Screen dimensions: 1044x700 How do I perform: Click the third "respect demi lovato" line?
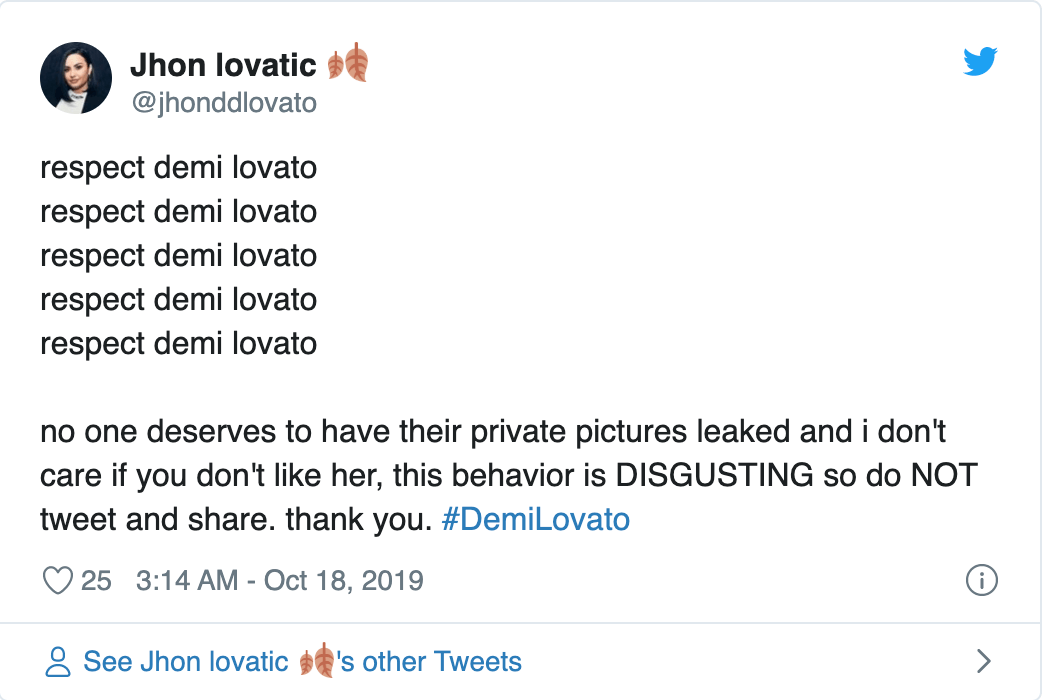178,255
